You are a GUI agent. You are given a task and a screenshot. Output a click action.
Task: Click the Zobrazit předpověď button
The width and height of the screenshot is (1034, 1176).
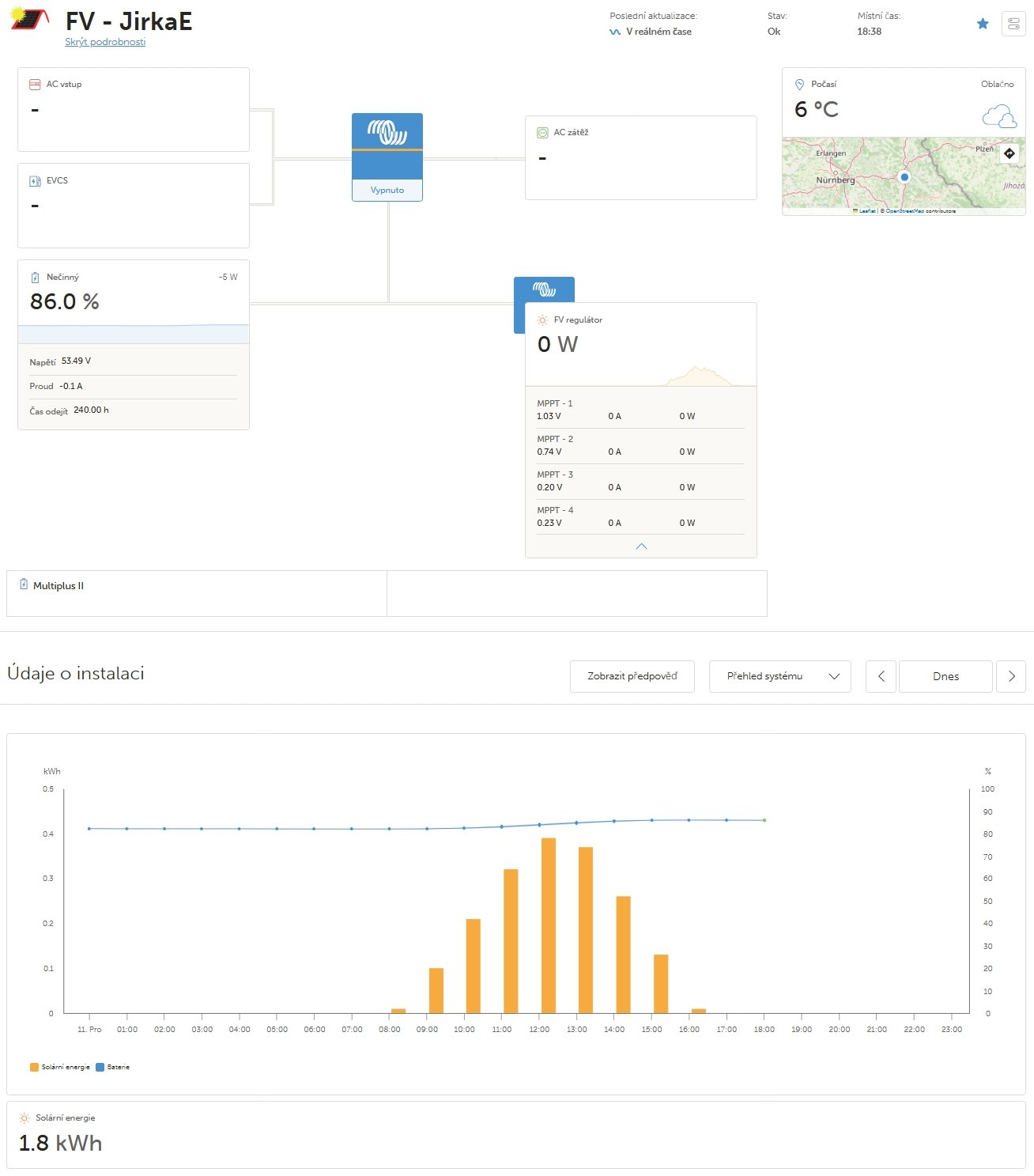tap(632, 676)
